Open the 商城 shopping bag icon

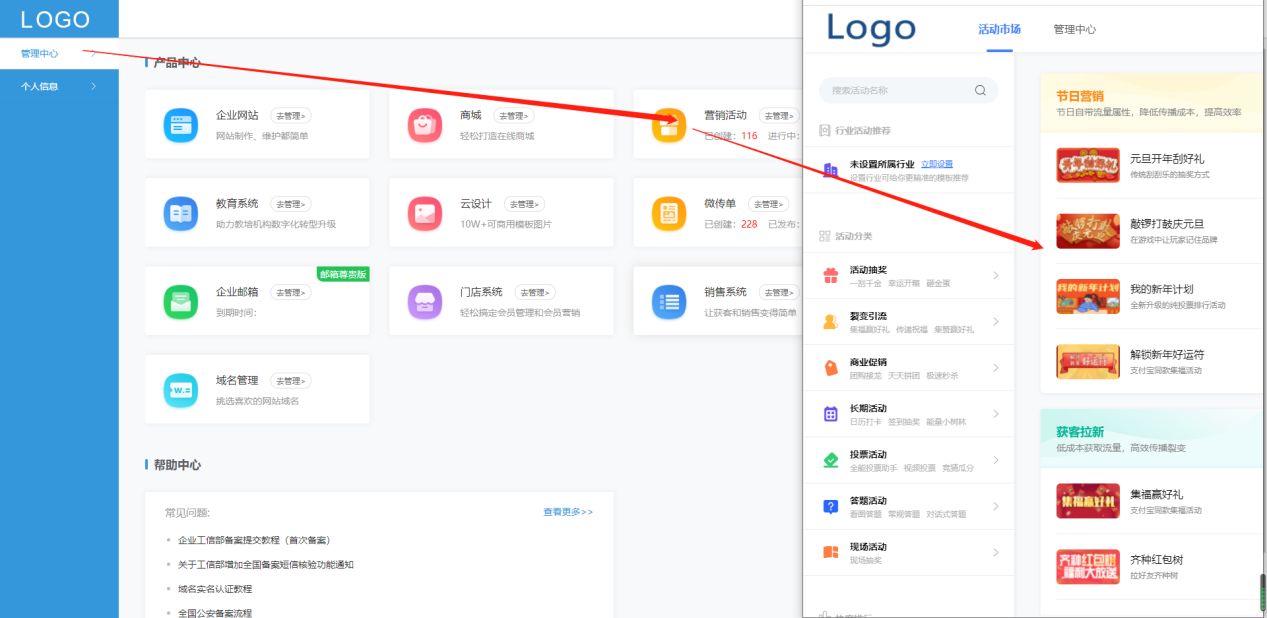point(425,125)
